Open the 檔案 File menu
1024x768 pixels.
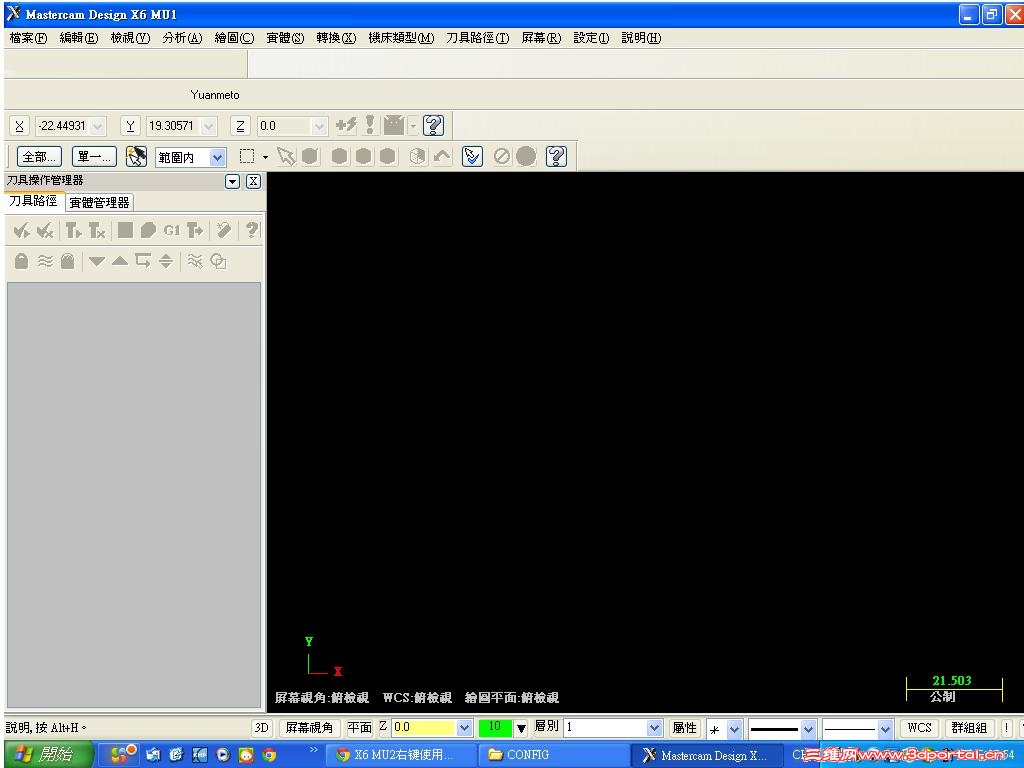[x=28, y=38]
